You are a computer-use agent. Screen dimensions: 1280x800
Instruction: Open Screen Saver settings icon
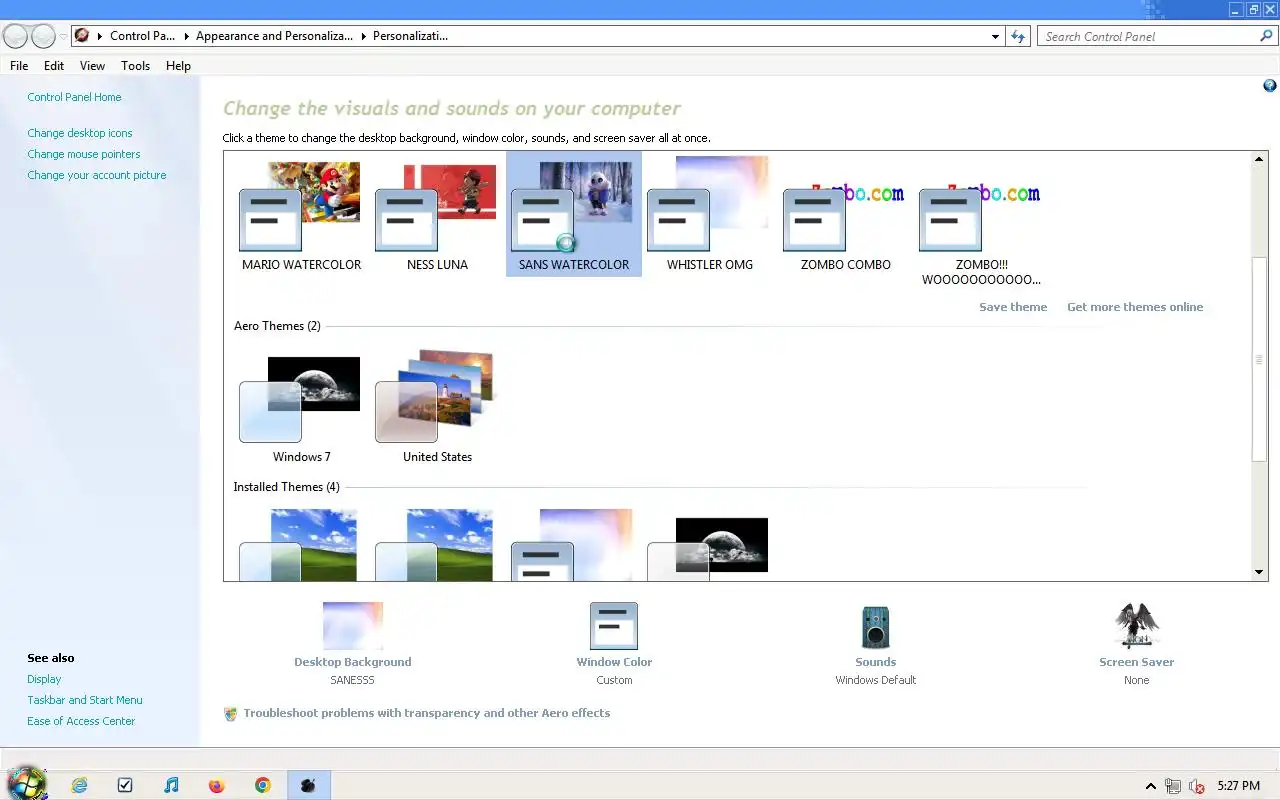point(1136,626)
